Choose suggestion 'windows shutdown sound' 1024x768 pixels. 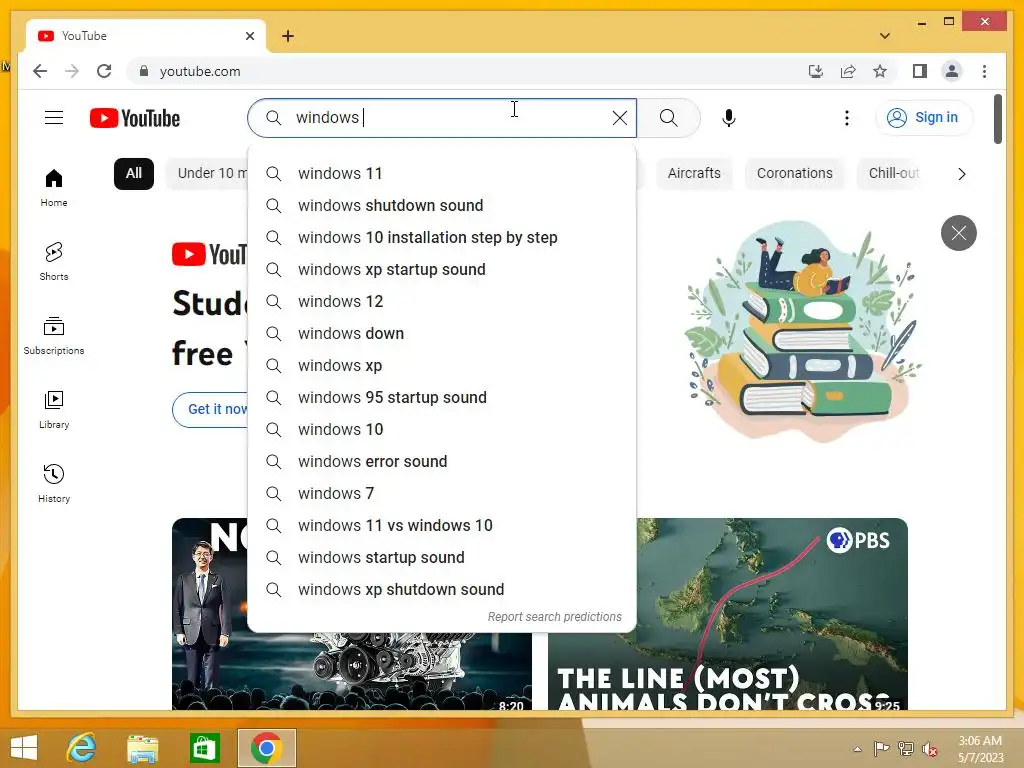coord(442,206)
